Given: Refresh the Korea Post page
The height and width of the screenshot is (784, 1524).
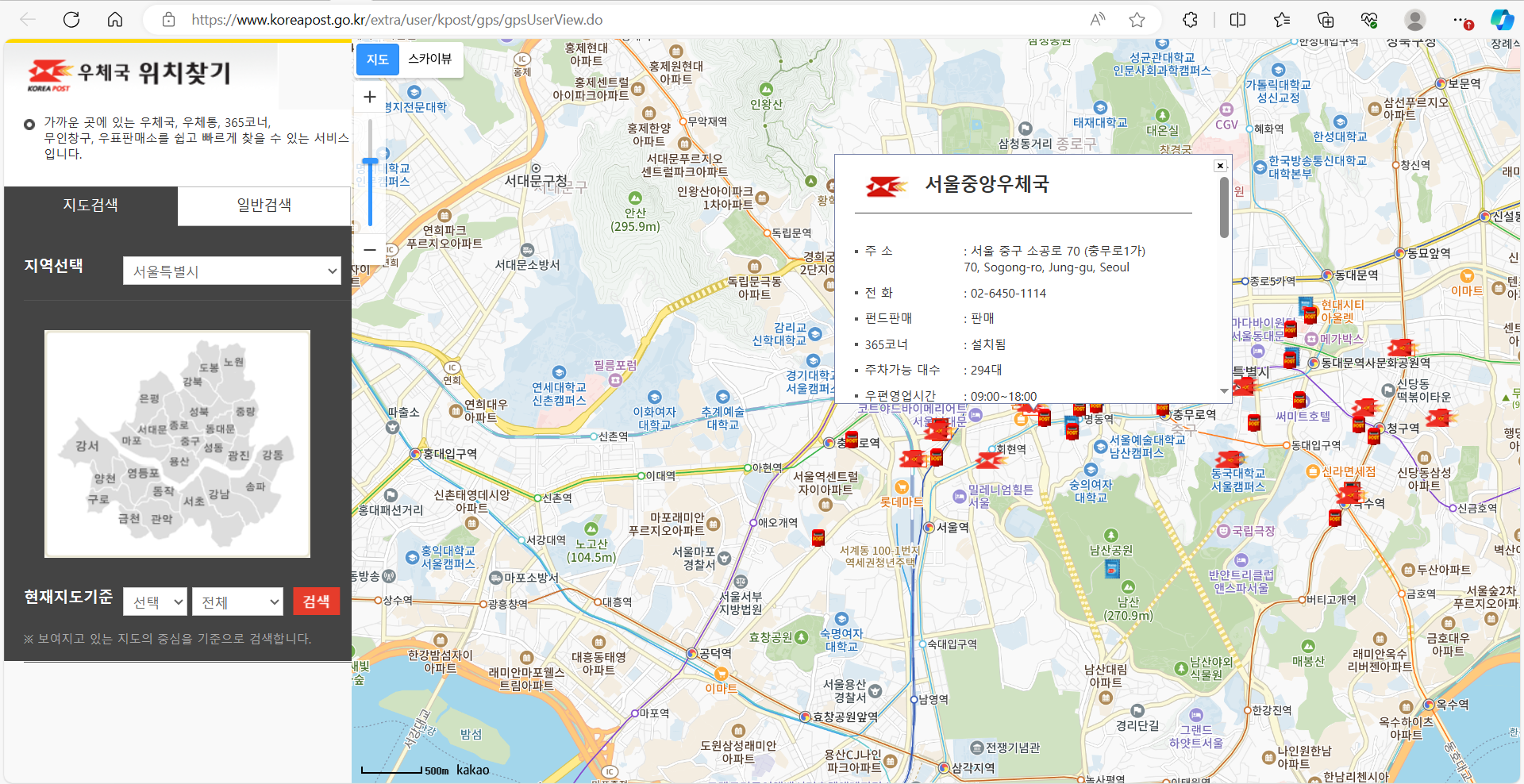Looking at the screenshot, I should pyautogui.click(x=71, y=20).
